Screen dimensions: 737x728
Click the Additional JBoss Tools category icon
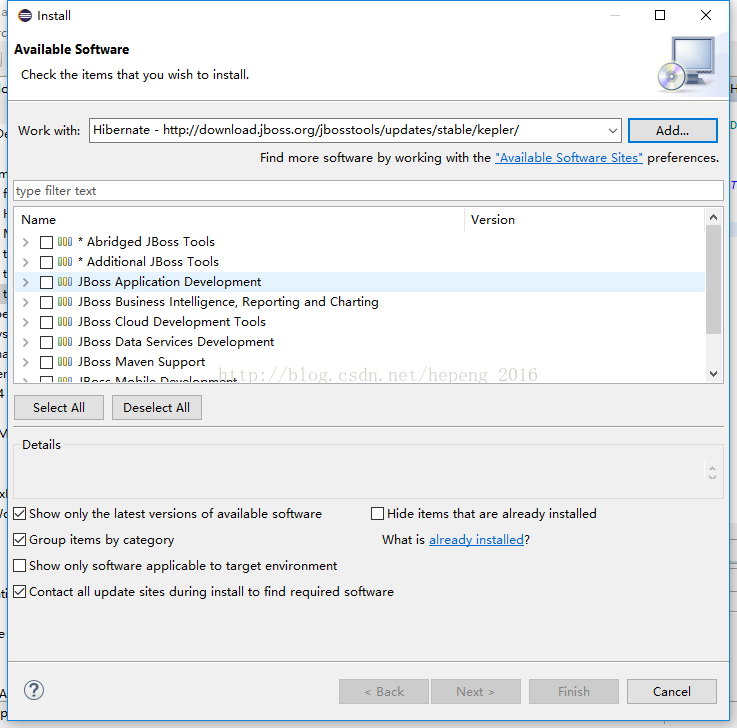coord(65,262)
